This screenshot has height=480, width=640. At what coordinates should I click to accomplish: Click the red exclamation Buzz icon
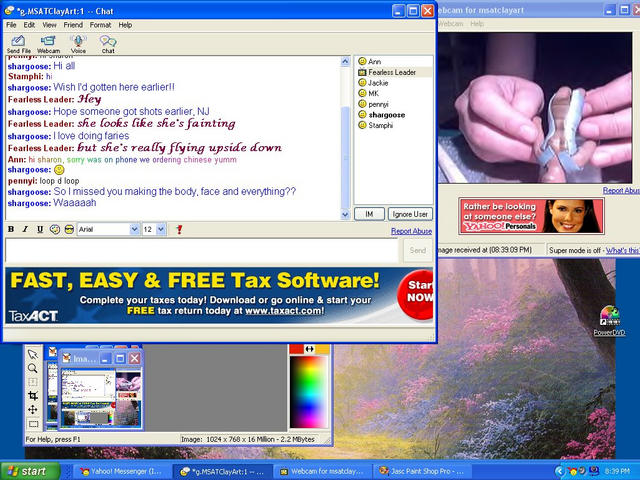179,229
